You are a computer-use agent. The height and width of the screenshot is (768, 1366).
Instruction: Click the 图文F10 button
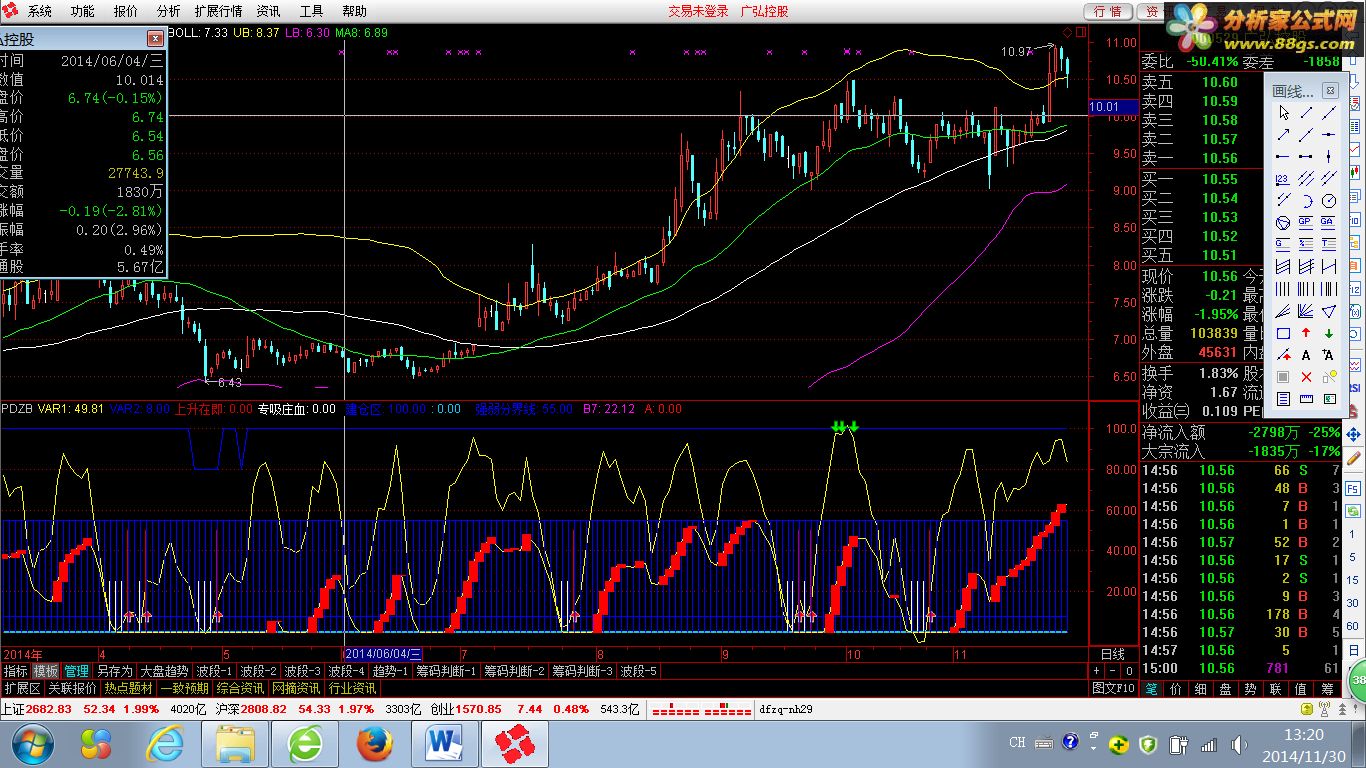[x=1113, y=688]
